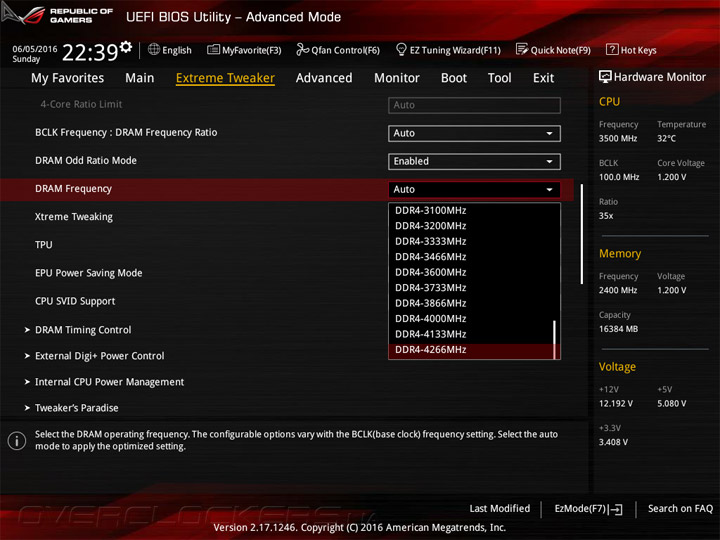Select DRAM Odd Ratio Mode label
This screenshot has width=720, height=540.
[86, 161]
